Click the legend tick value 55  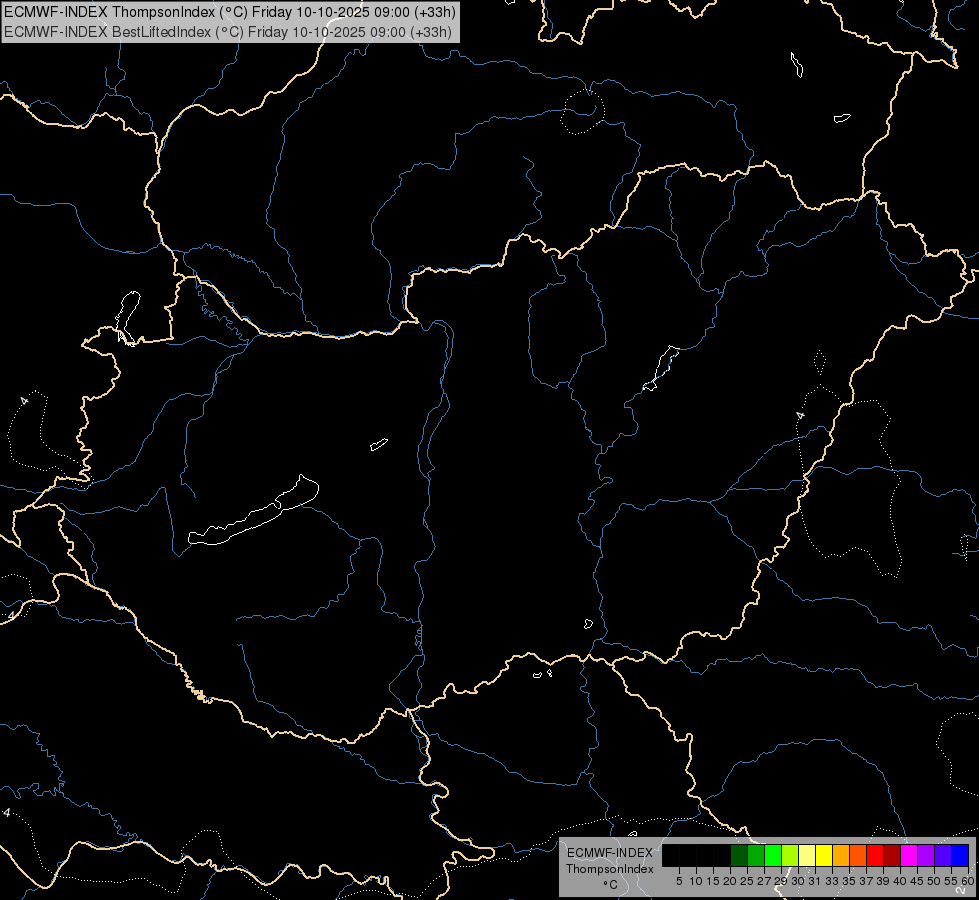pos(951,881)
